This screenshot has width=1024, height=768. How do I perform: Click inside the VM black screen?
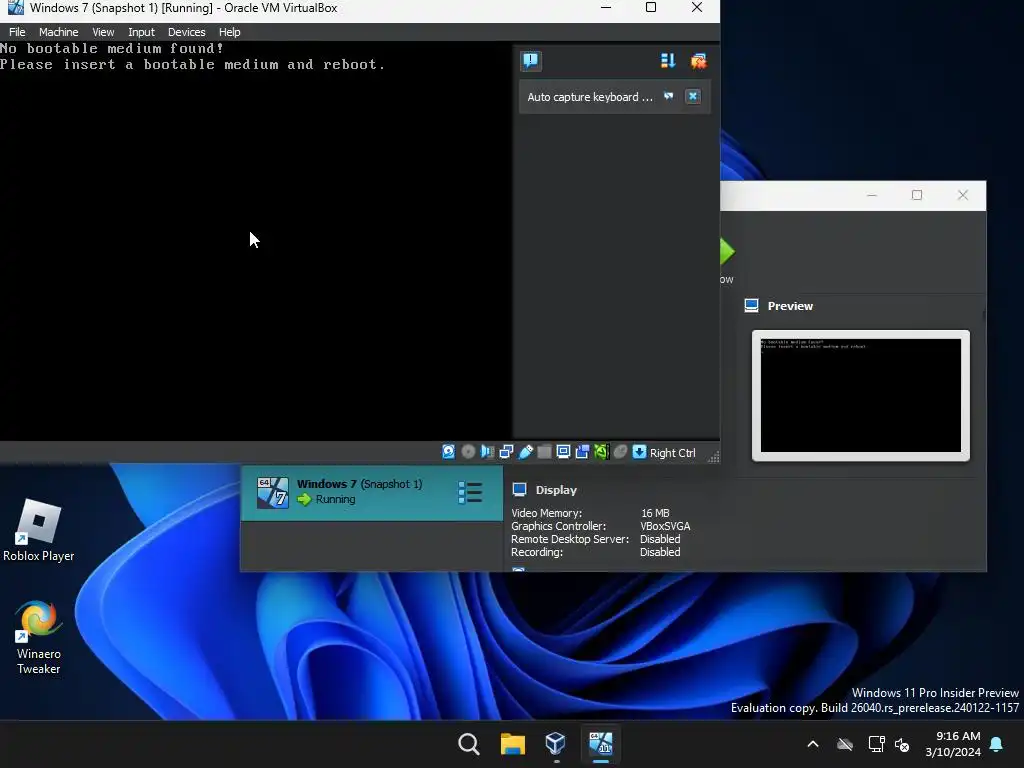tap(255, 242)
